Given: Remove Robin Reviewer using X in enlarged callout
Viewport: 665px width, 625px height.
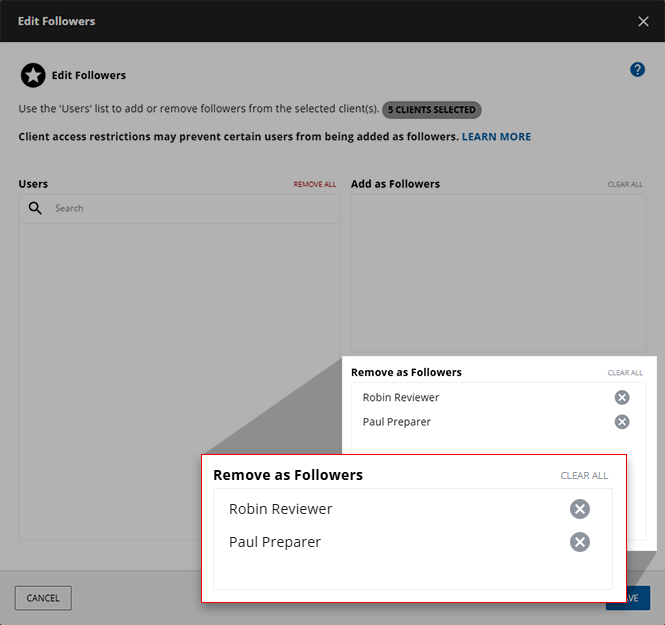Looking at the screenshot, I should pyautogui.click(x=580, y=509).
